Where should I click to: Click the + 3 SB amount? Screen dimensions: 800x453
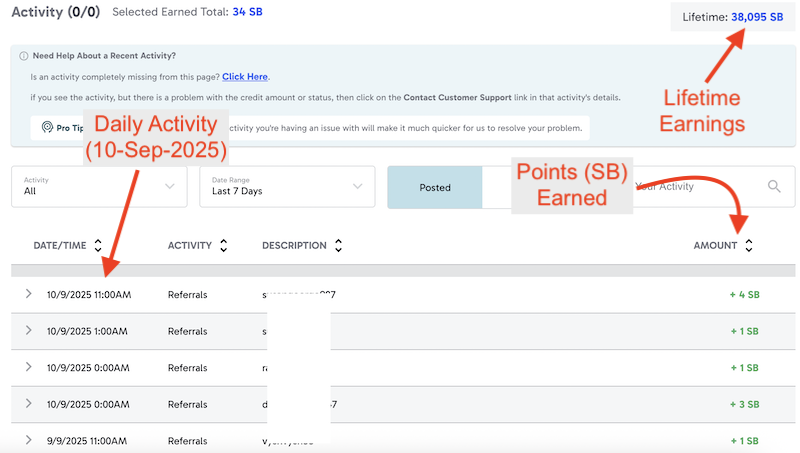click(x=744, y=404)
